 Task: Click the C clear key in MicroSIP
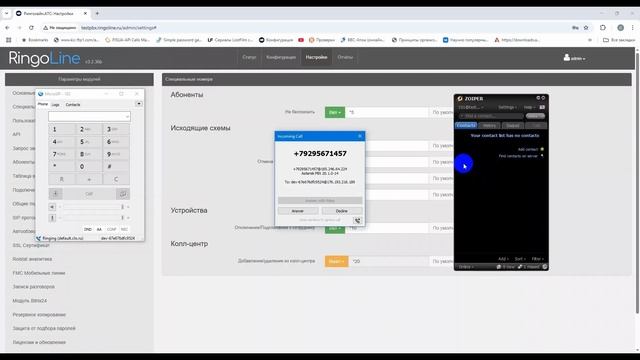(116, 179)
